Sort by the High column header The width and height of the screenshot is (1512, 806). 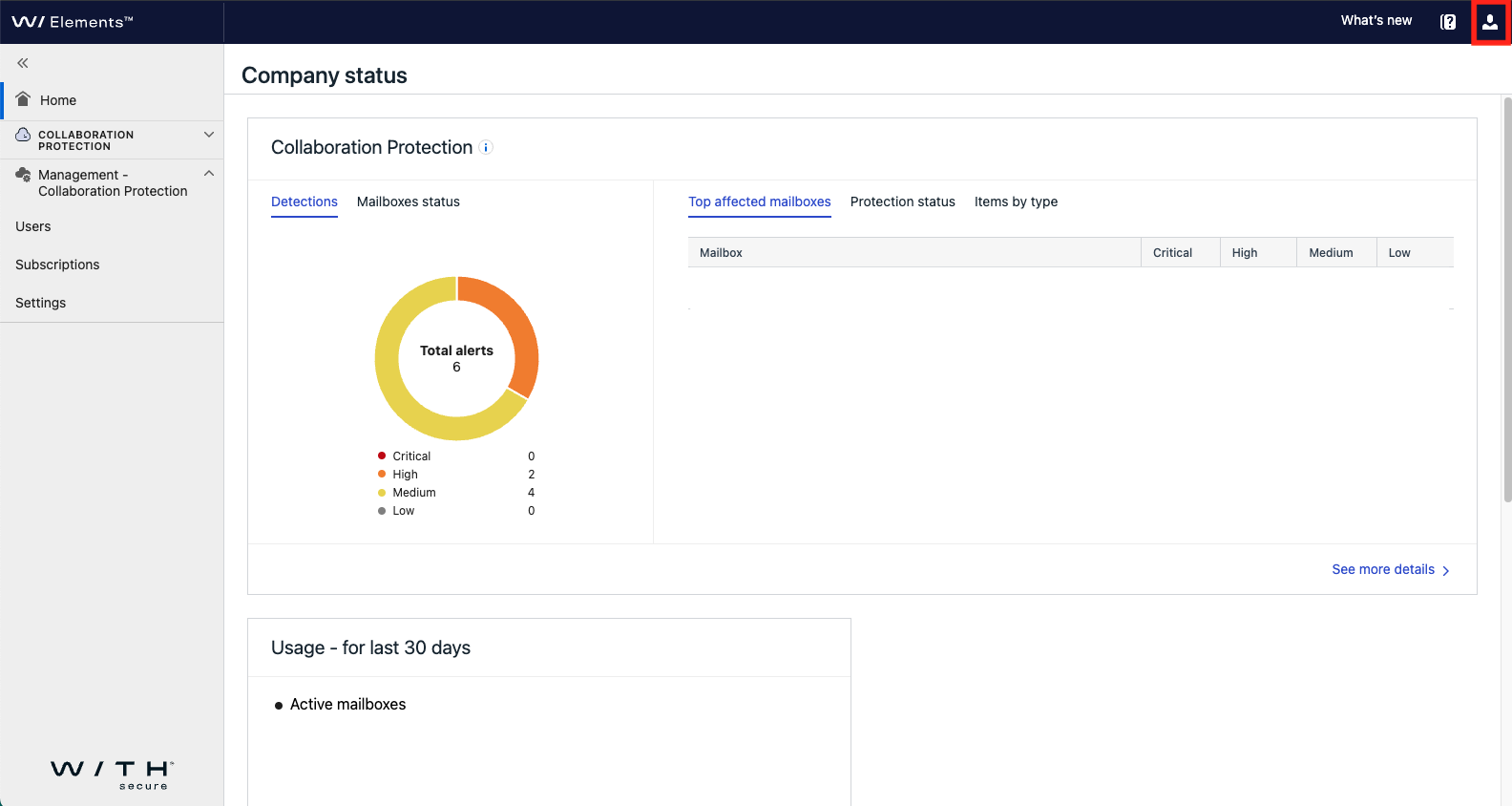[x=1258, y=252]
